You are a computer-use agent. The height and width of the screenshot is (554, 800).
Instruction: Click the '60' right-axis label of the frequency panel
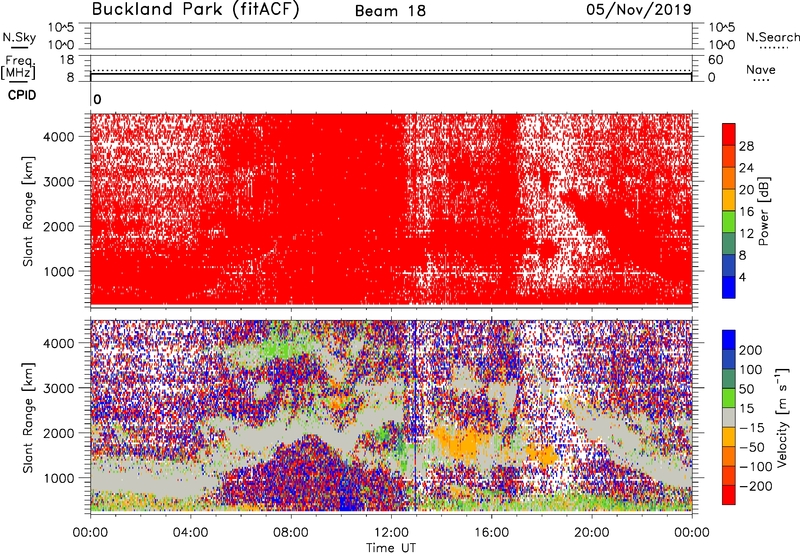click(x=715, y=60)
